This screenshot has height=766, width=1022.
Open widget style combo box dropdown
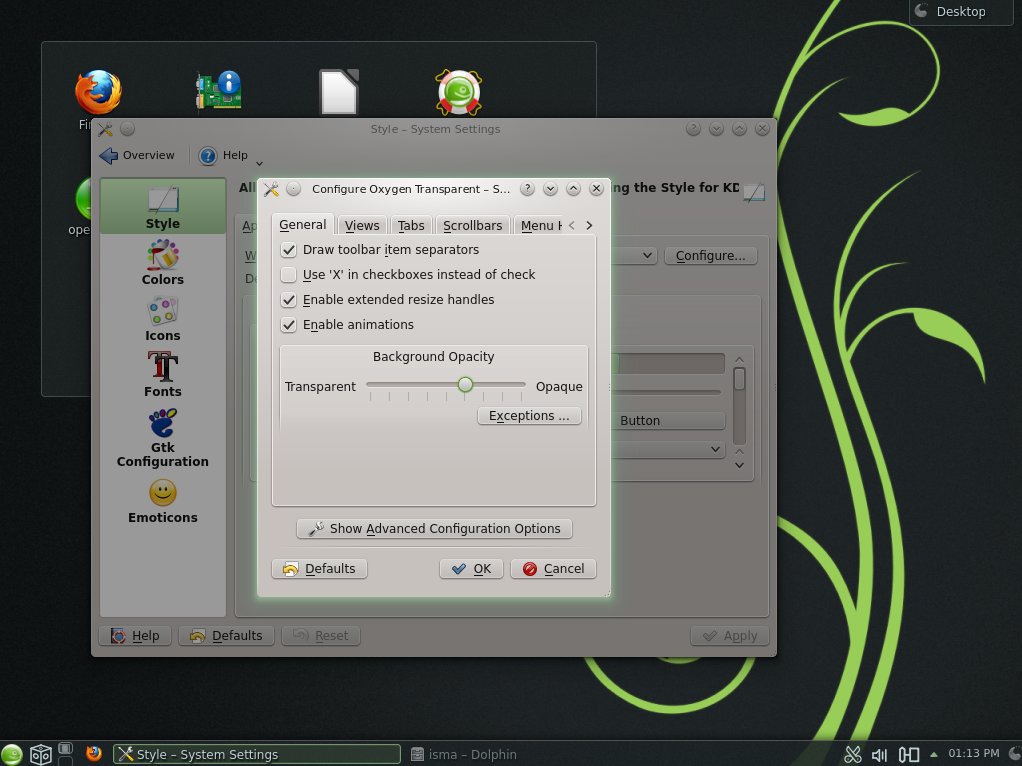click(647, 256)
